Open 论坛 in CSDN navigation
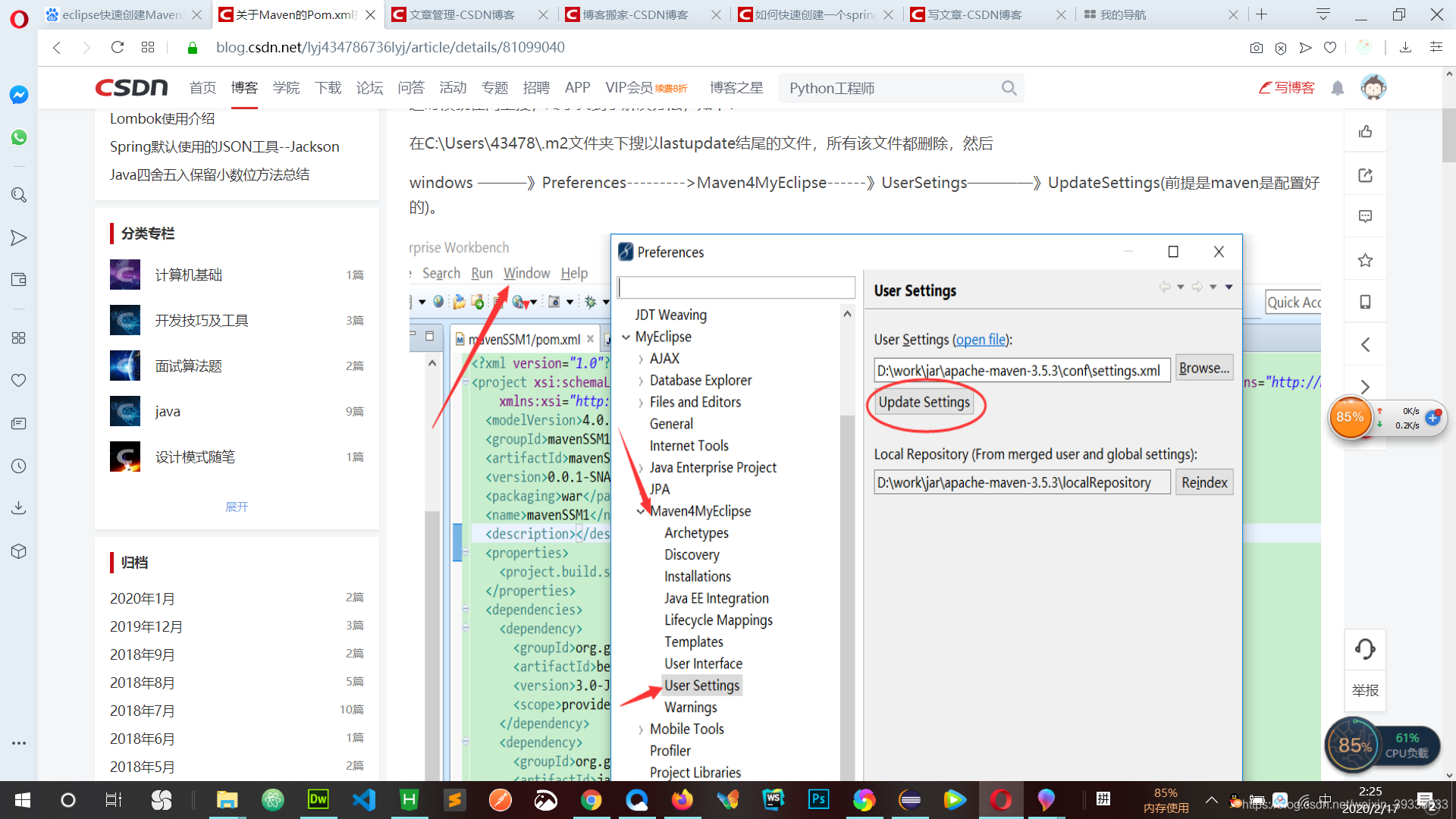The image size is (1456, 819). (369, 88)
